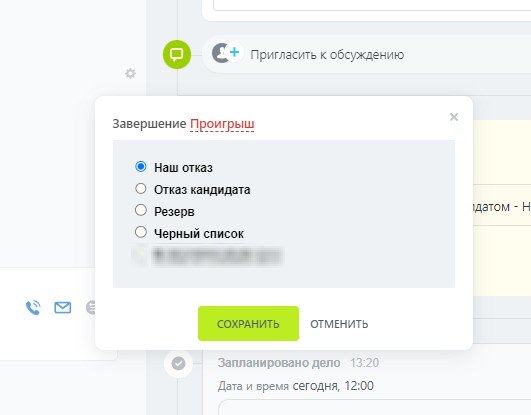Click the phone call icon

pos(33,308)
